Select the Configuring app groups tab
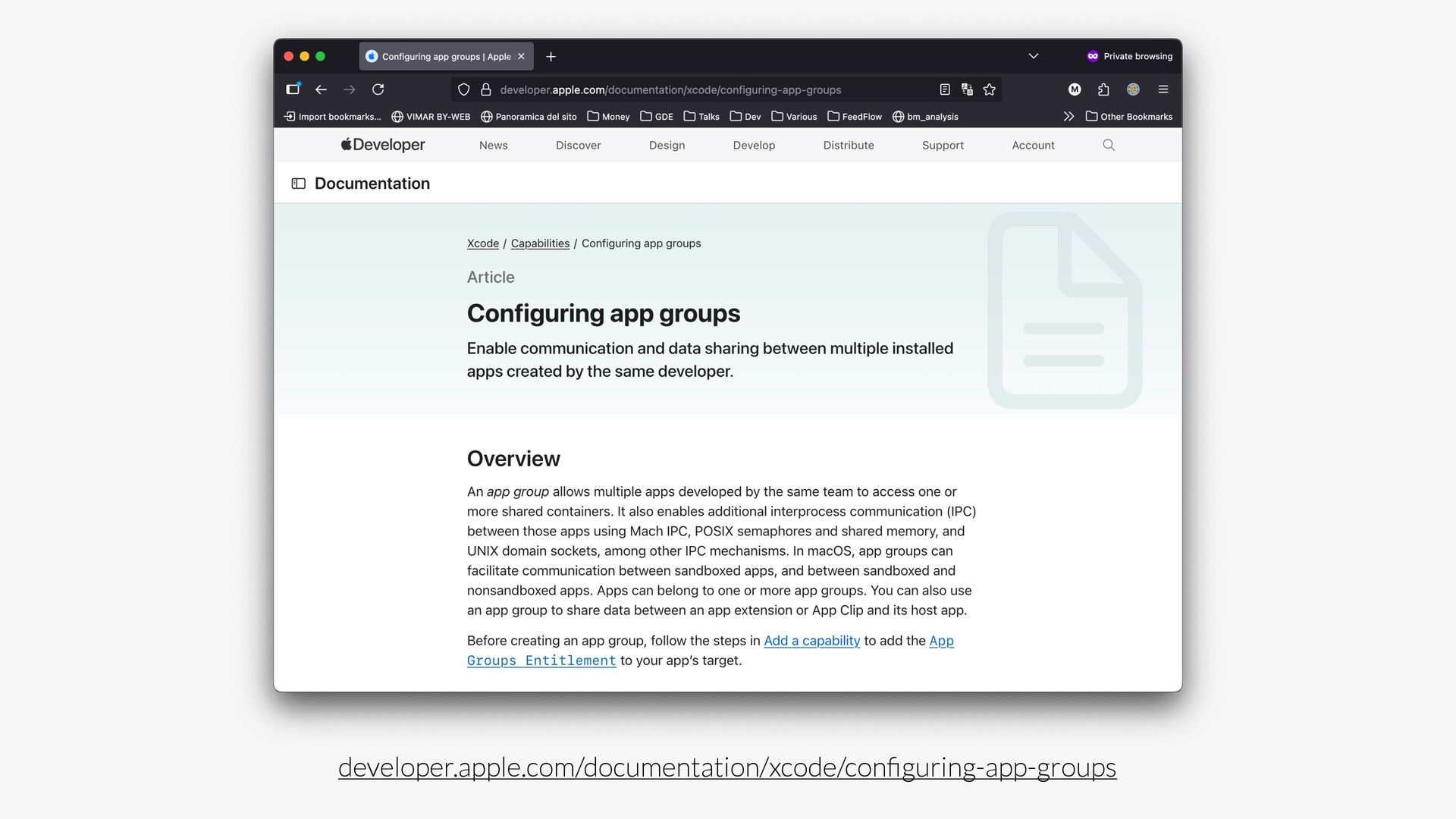Image resolution: width=1456 pixels, height=819 pixels. pyautogui.click(x=440, y=57)
